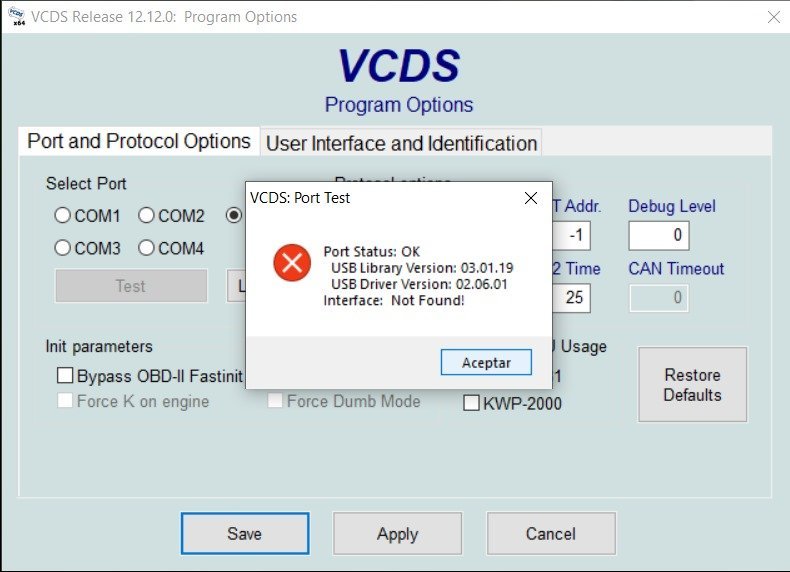Image resolution: width=790 pixels, height=572 pixels.
Task: Open User Interface and Identification tab
Action: (401, 143)
